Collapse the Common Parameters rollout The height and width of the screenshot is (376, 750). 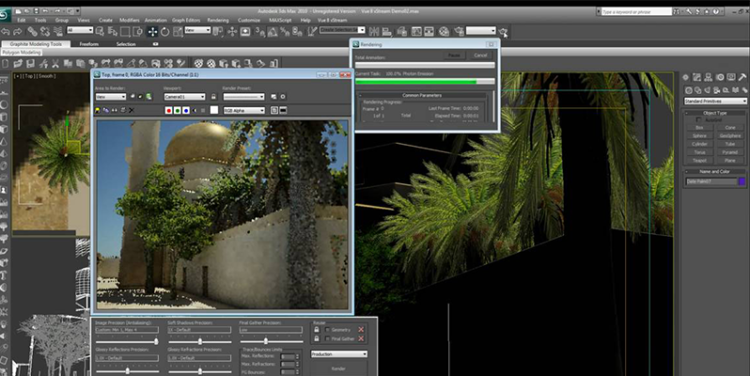[x=422, y=95]
